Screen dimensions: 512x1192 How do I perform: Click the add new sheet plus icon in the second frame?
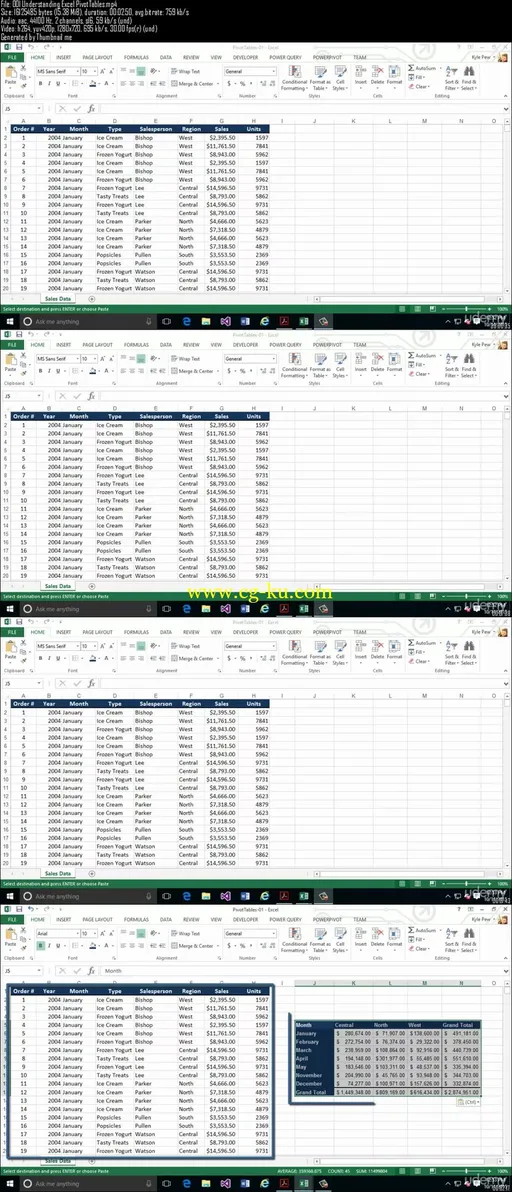coord(92,586)
